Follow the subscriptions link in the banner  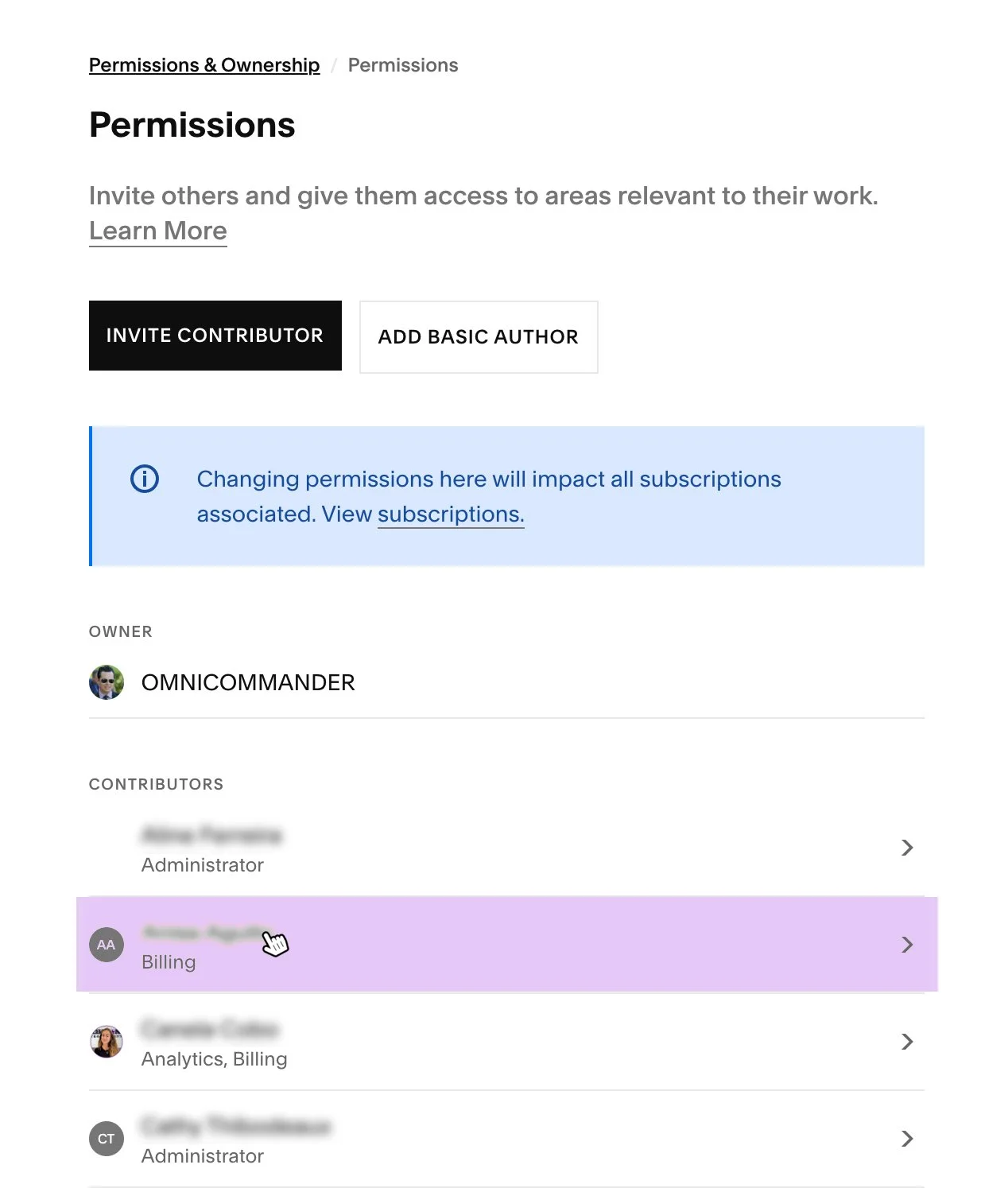451,514
